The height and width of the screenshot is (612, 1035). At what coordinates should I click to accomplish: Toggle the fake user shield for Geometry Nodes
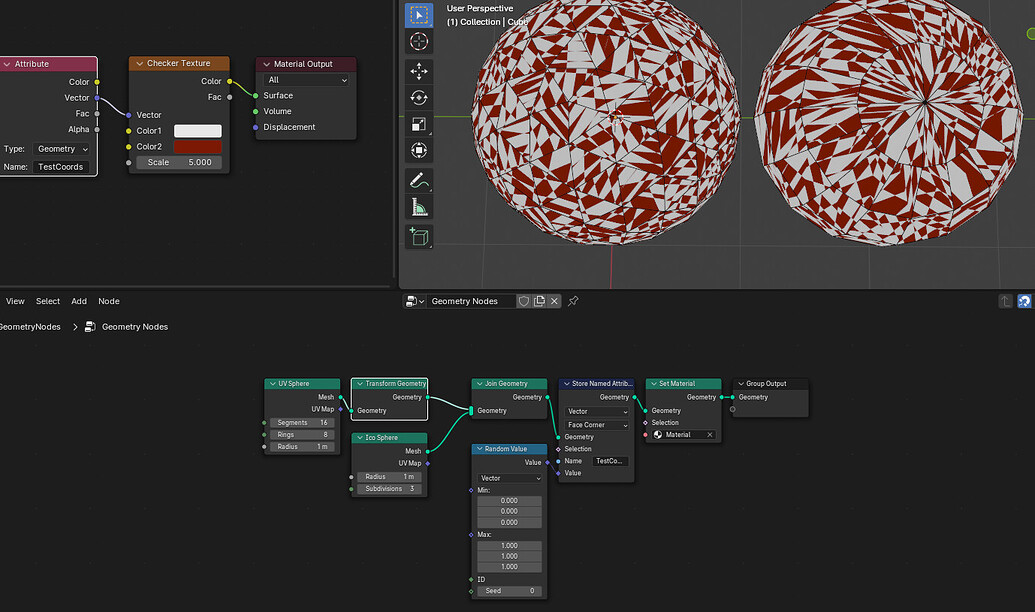point(524,301)
